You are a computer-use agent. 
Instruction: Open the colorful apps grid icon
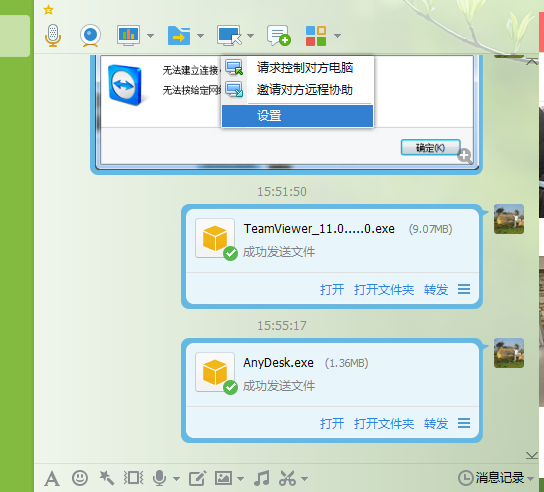pos(316,36)
